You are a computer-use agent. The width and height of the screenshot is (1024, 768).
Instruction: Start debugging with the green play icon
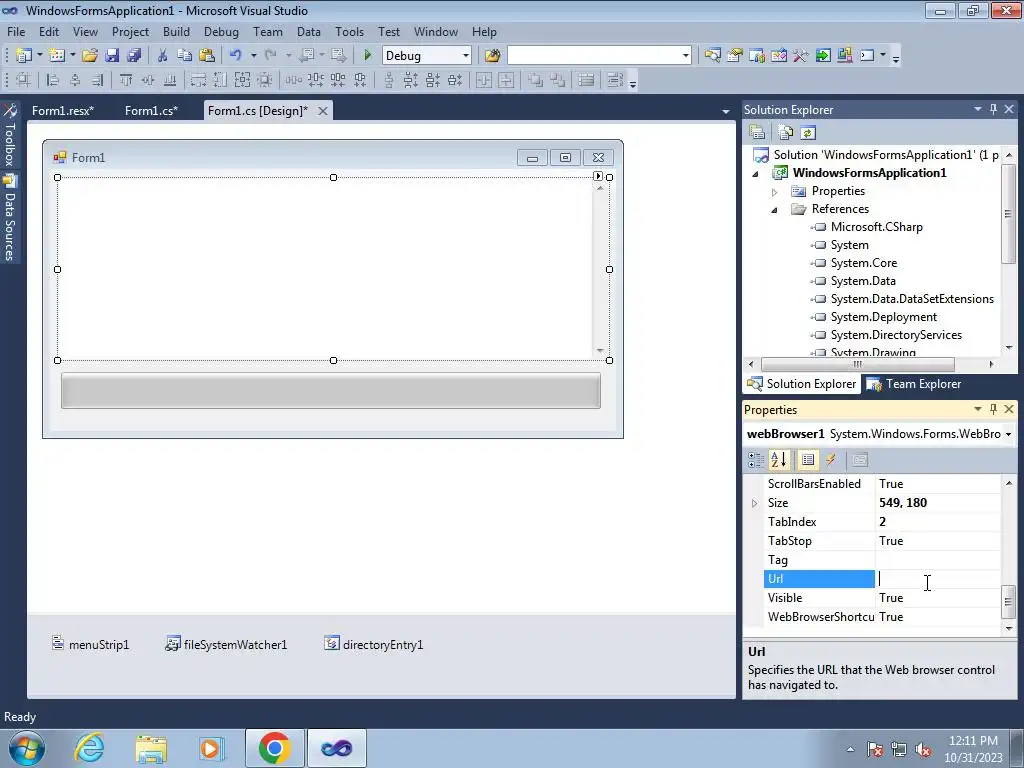coord(368,56)
